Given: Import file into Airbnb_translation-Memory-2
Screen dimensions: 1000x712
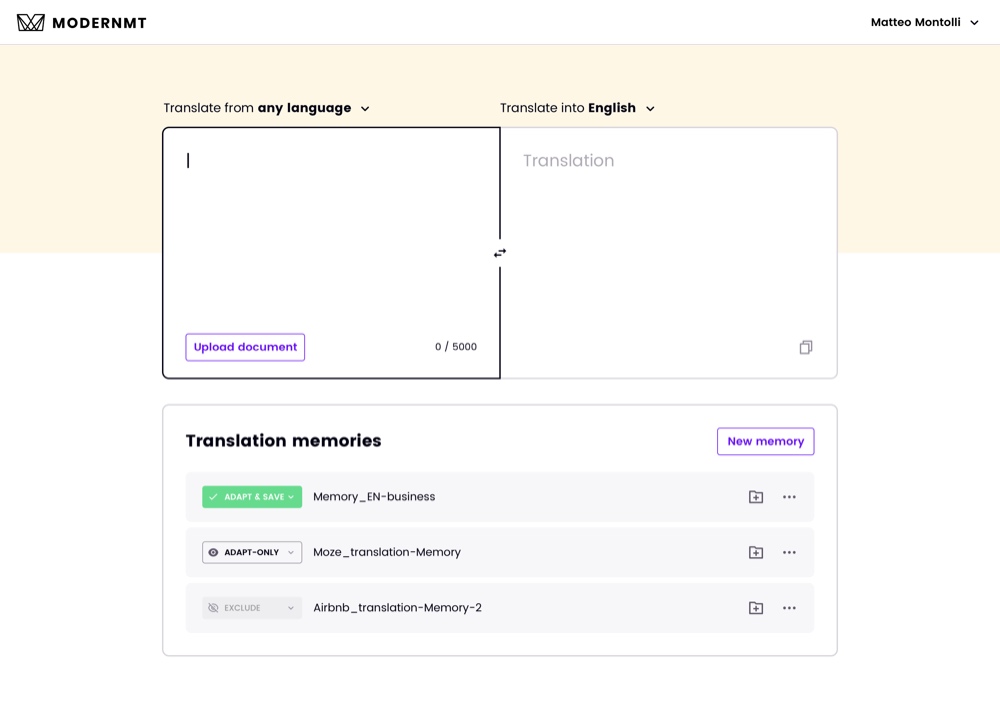Looking at the screenshot, I should pyautogui.click(x=756, y=608).
